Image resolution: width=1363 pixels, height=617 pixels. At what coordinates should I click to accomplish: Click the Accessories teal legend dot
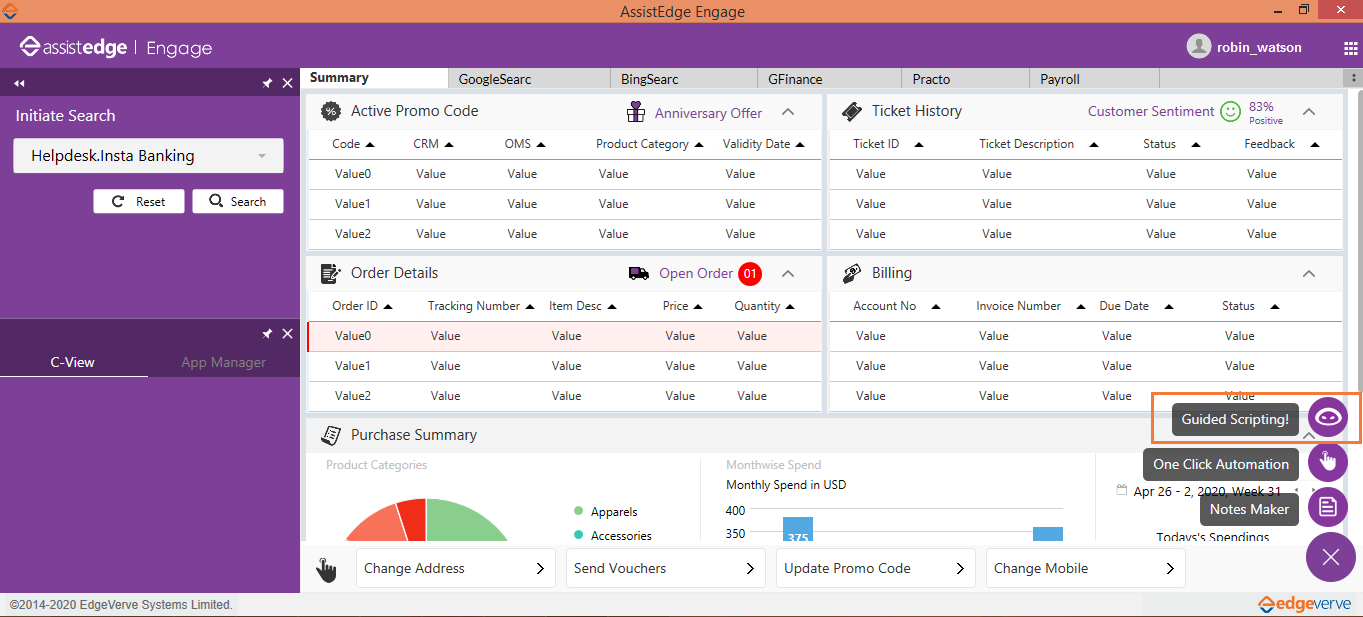[x=579, y=535]
